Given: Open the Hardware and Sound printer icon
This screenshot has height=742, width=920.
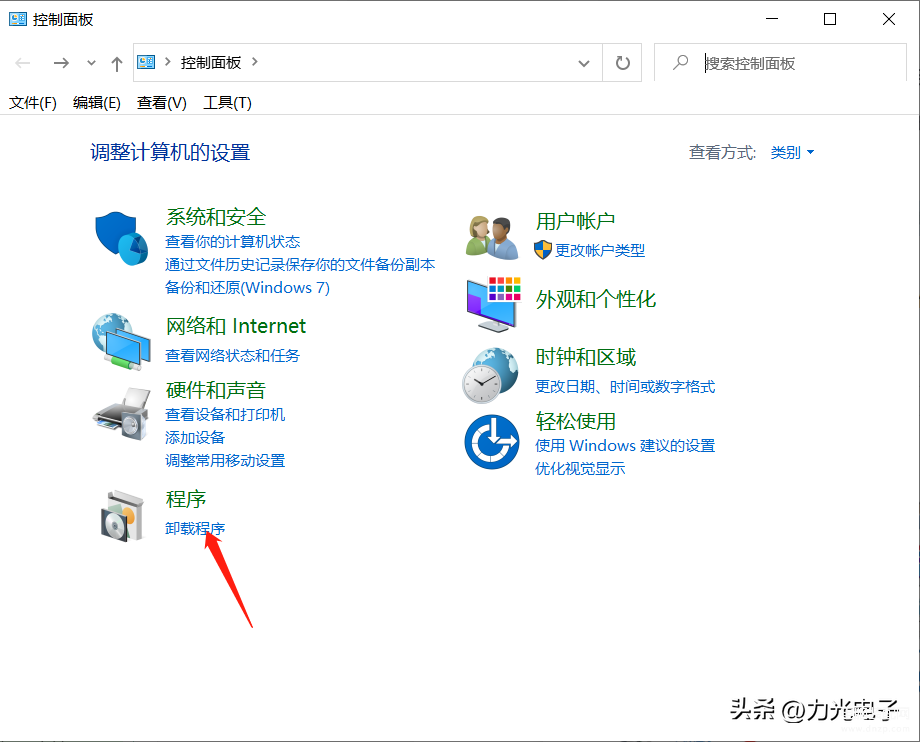Looking at the screenshot, I should click(x=121, y=414).
